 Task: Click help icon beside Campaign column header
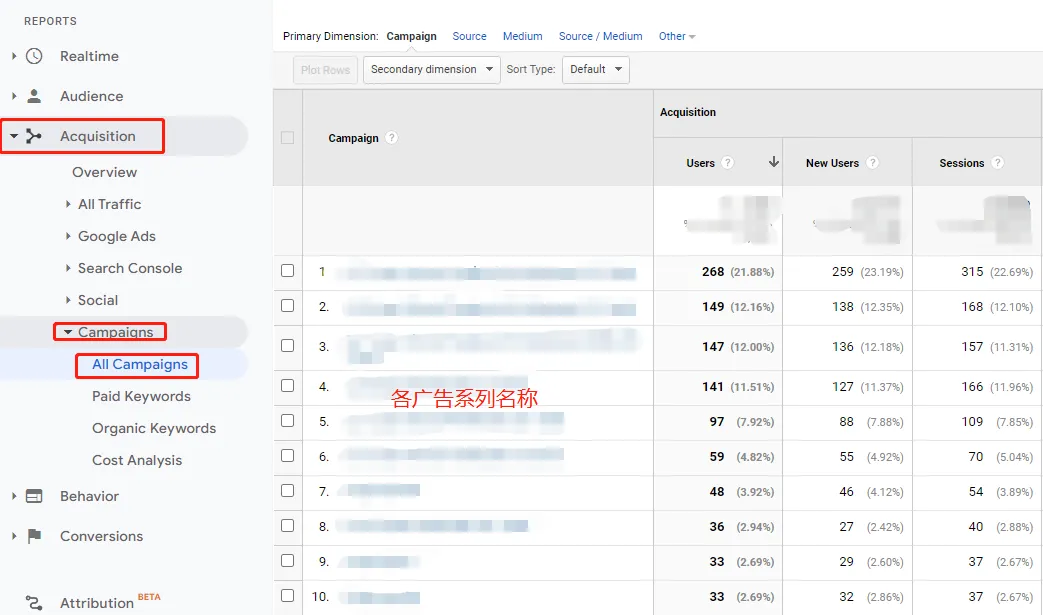tap(392, 138)
